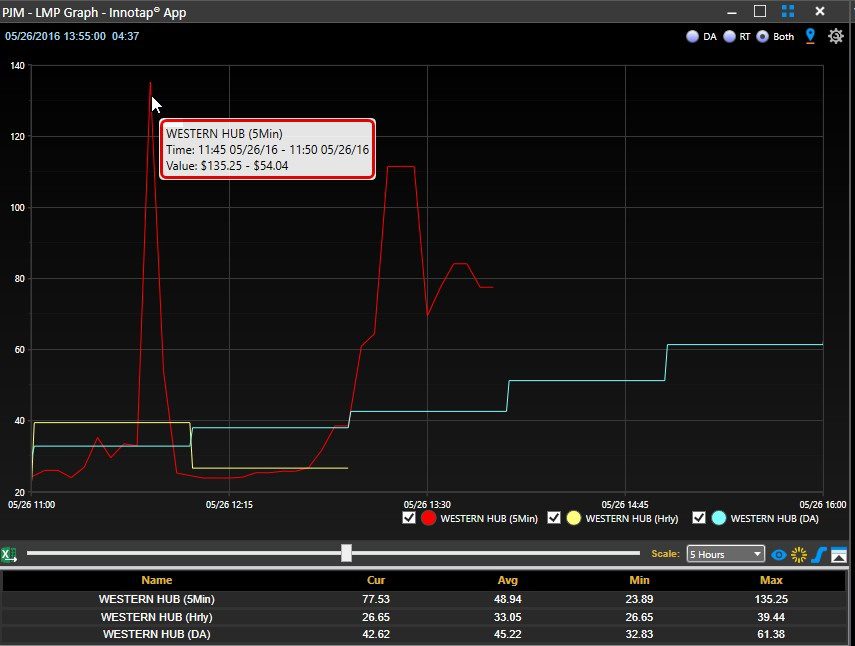This screenshot has width=855, height=646.
Task: Export data with the Excel icon
Action: [x=9, y=555]
